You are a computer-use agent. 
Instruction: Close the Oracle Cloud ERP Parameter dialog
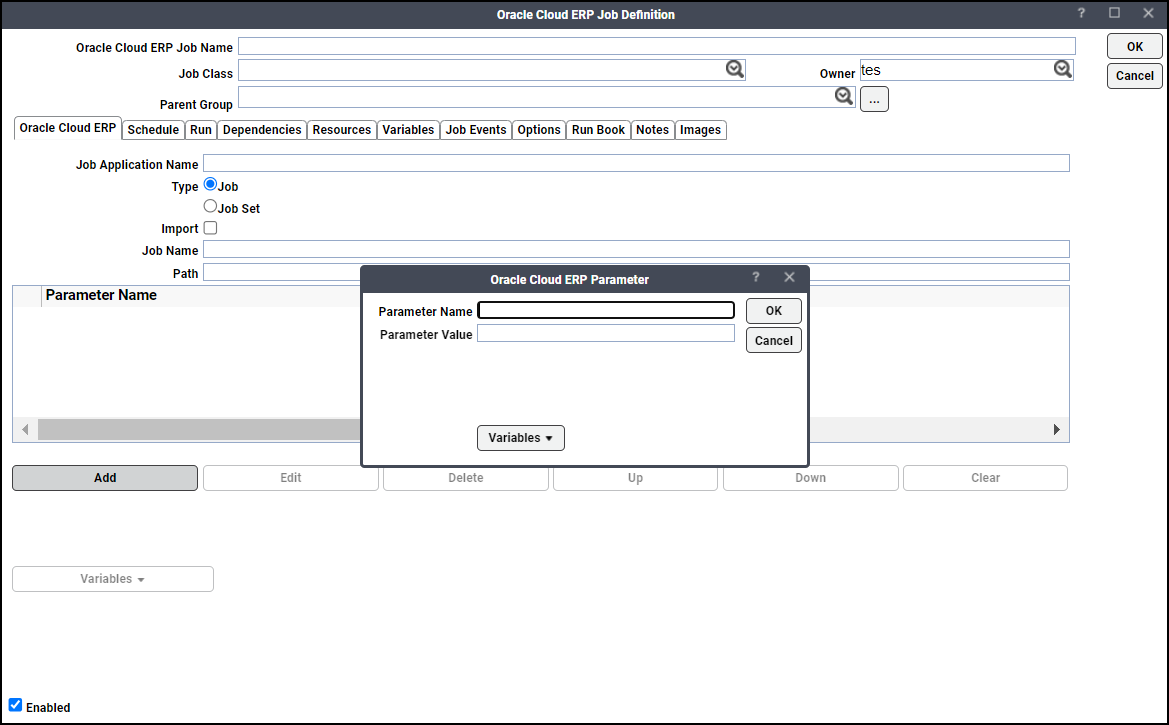click(790, 277)
